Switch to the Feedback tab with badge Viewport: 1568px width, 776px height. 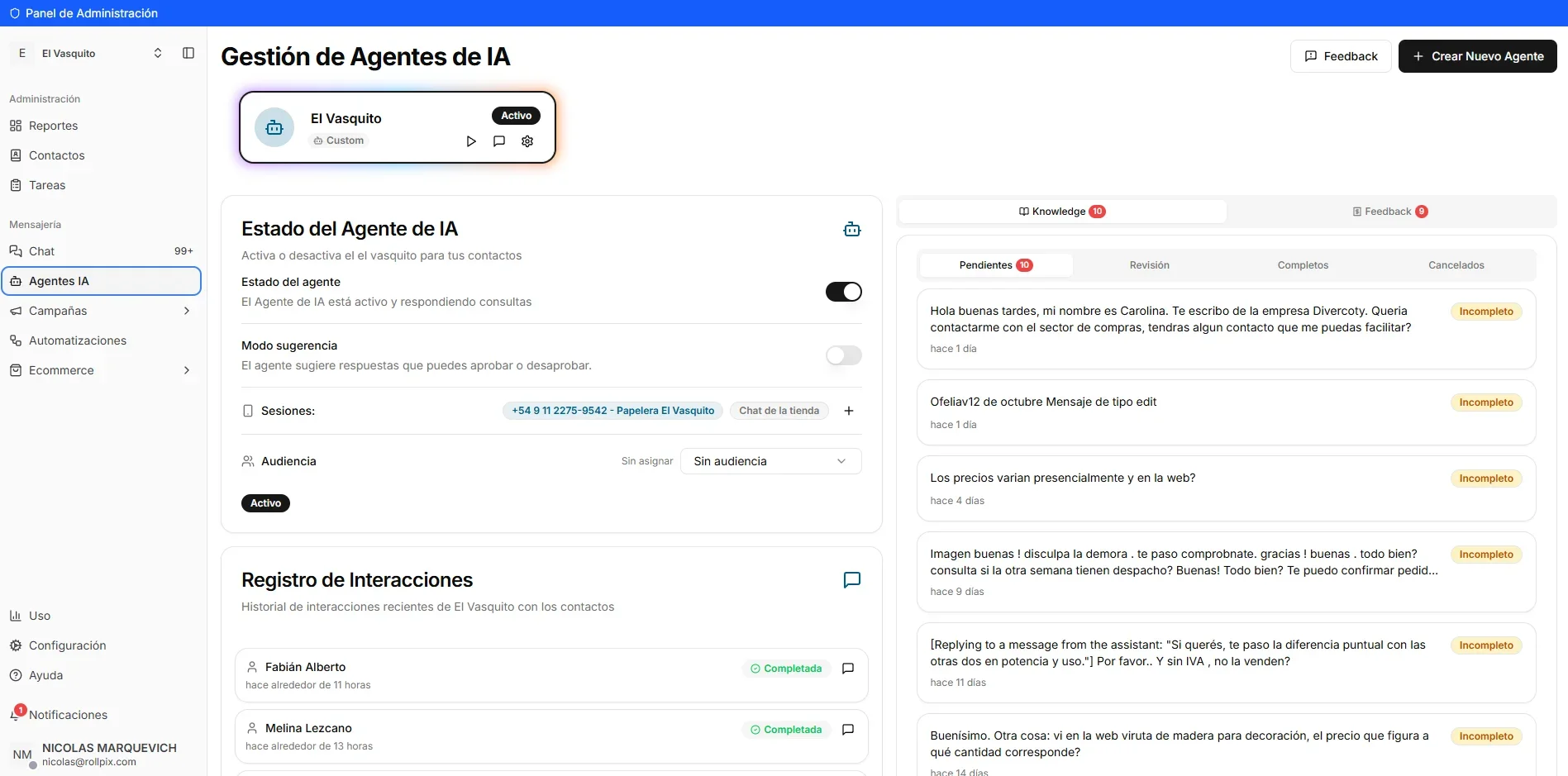(x=1390, y=212)
